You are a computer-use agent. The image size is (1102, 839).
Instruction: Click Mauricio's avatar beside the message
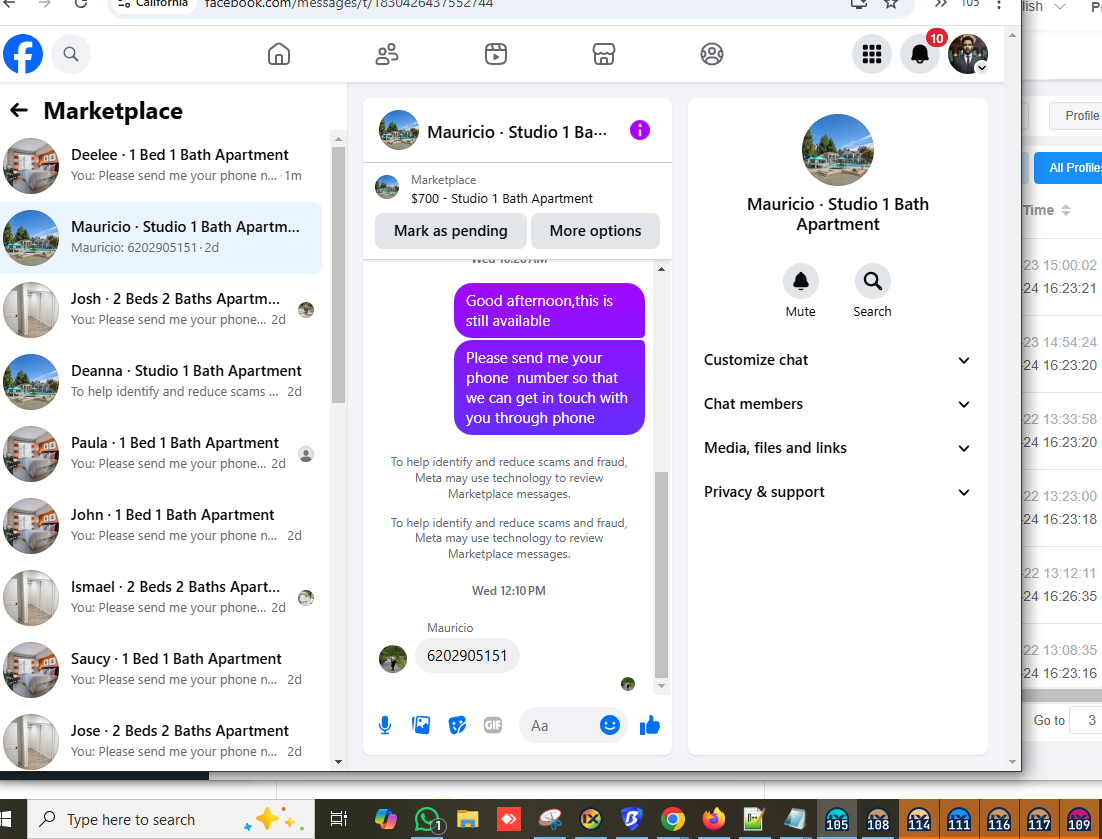point(393,659)
